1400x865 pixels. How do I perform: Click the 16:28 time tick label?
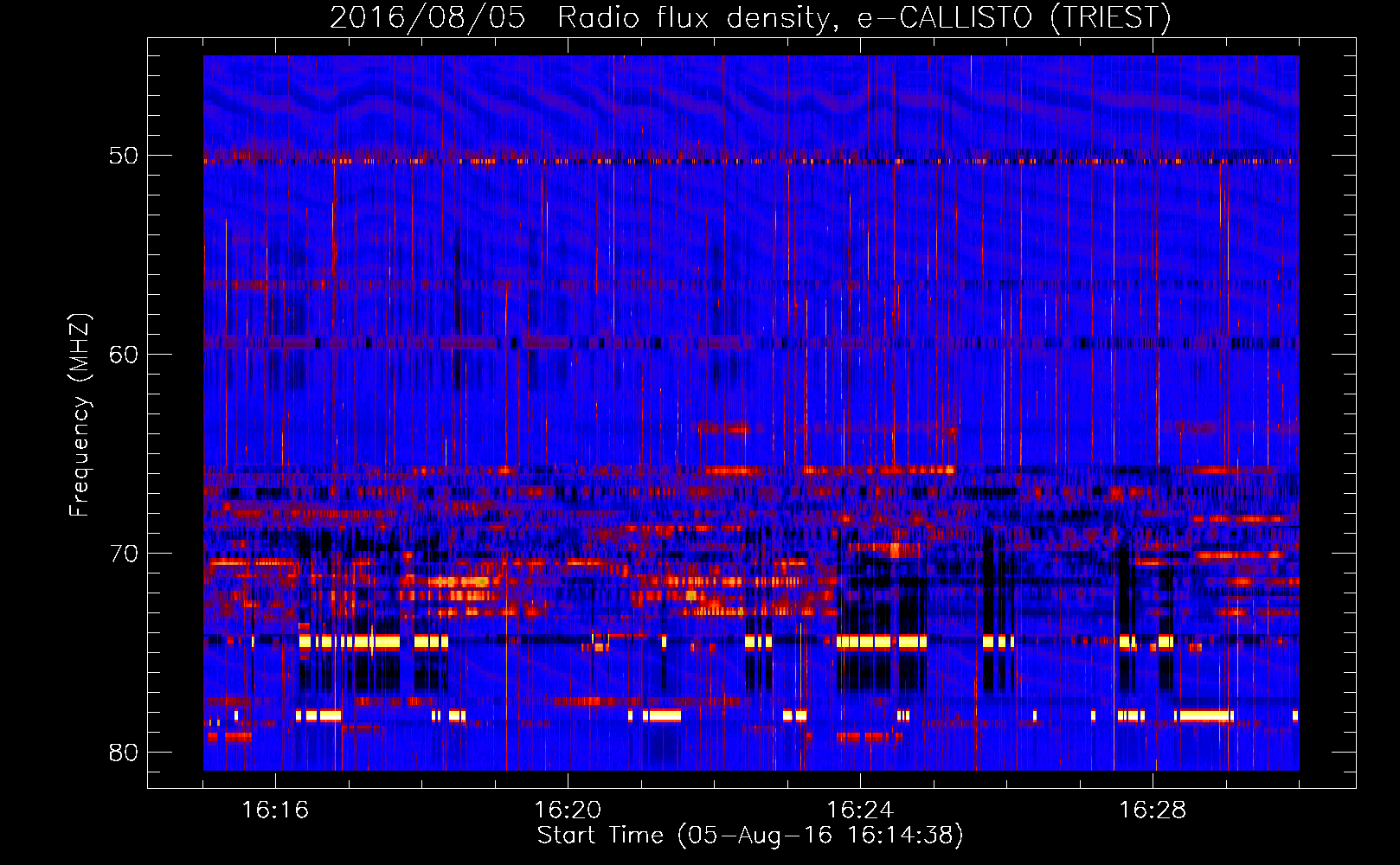coord(1153,810)
